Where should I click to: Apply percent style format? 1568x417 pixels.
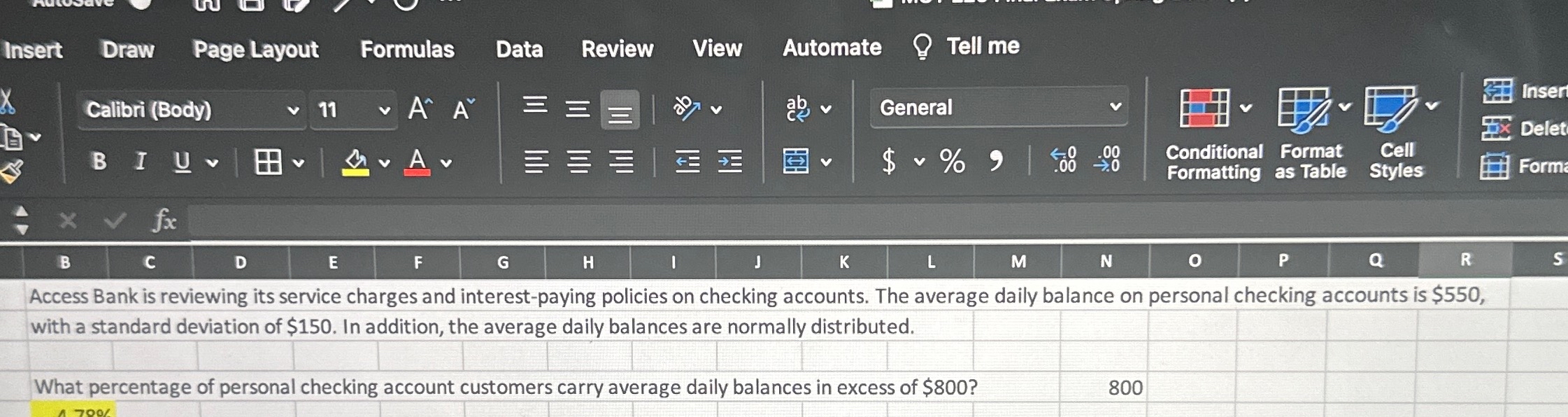952,162
